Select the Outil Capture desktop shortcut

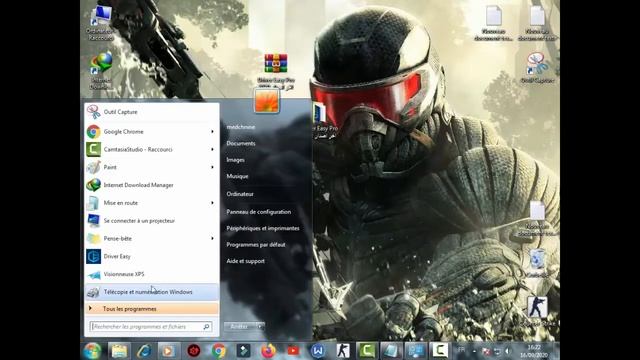[x=537, y=68]
